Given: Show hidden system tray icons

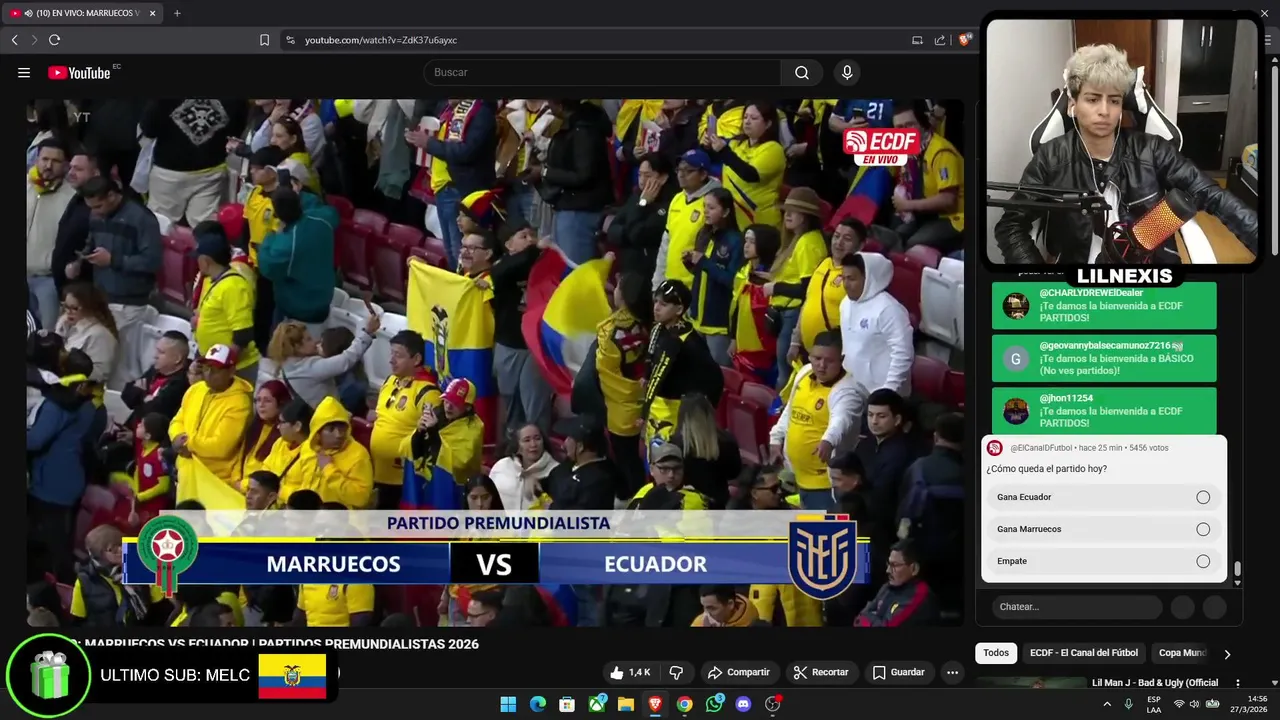Looking at the screenshot, I should click(1106, 704).
